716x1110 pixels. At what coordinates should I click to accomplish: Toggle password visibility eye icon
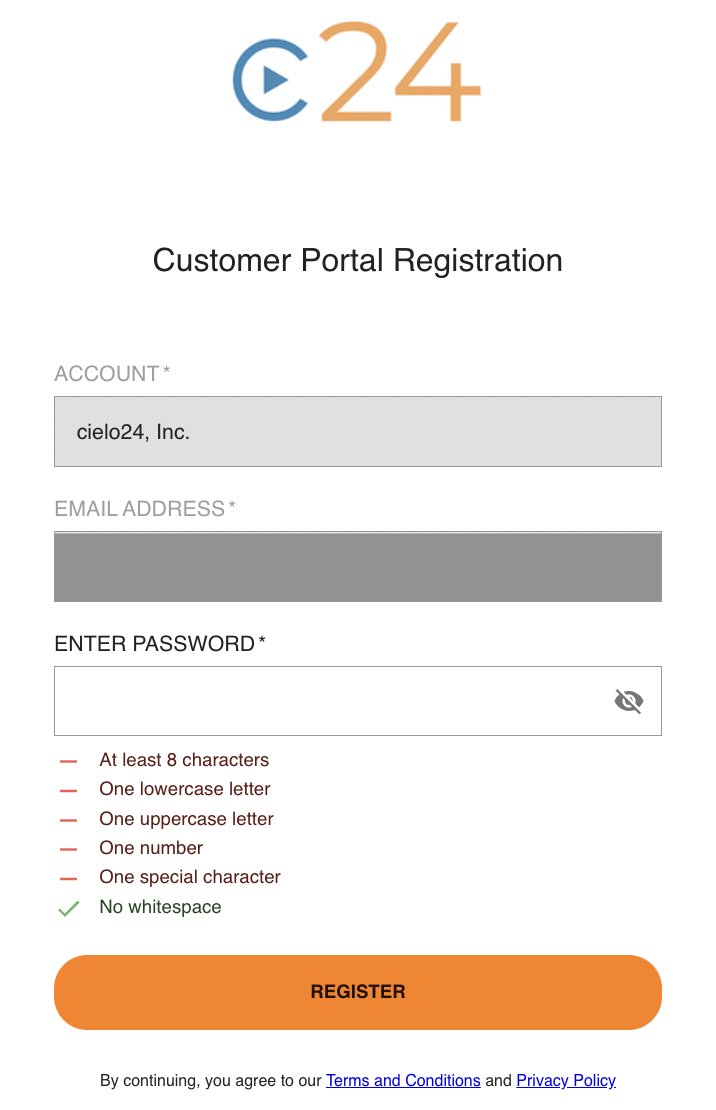tap(628, 701)
